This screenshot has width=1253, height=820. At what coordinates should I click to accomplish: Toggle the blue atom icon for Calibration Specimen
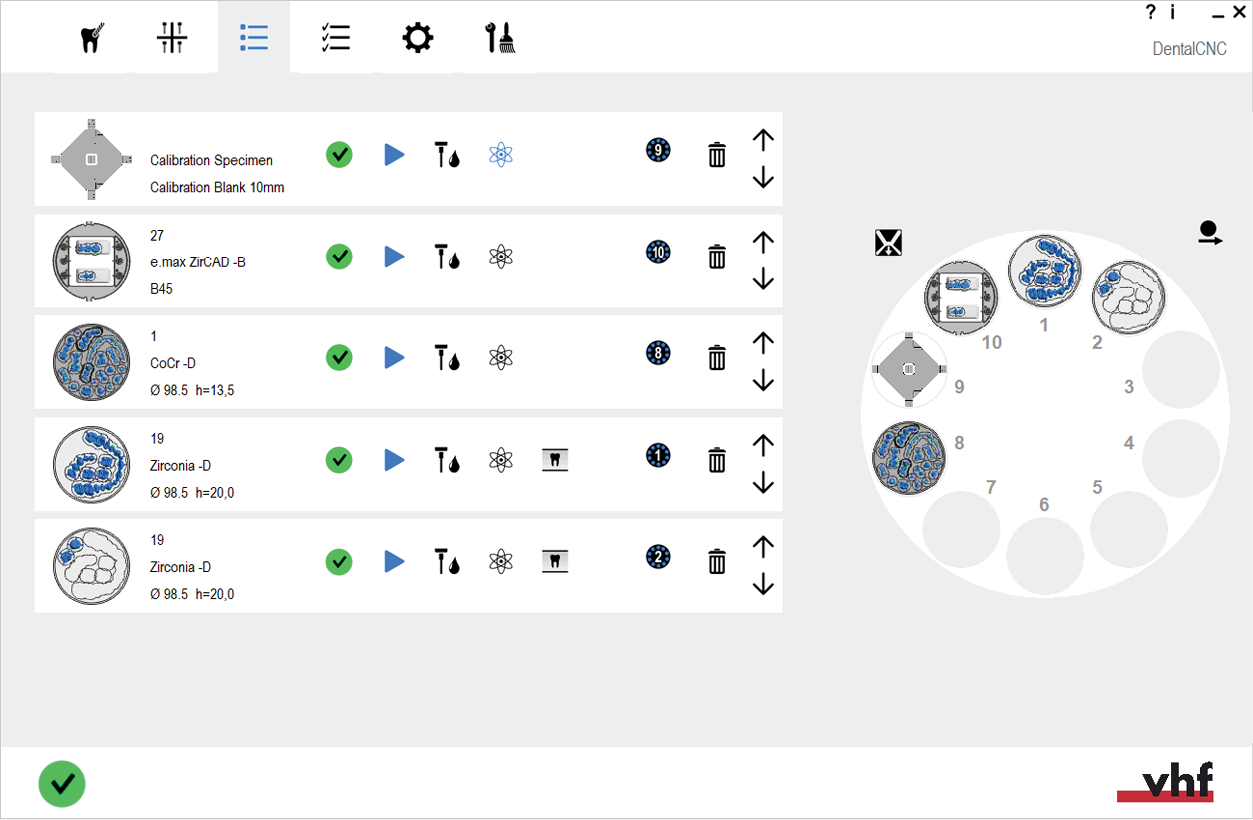pyautogui.click(x=501, y=154)
